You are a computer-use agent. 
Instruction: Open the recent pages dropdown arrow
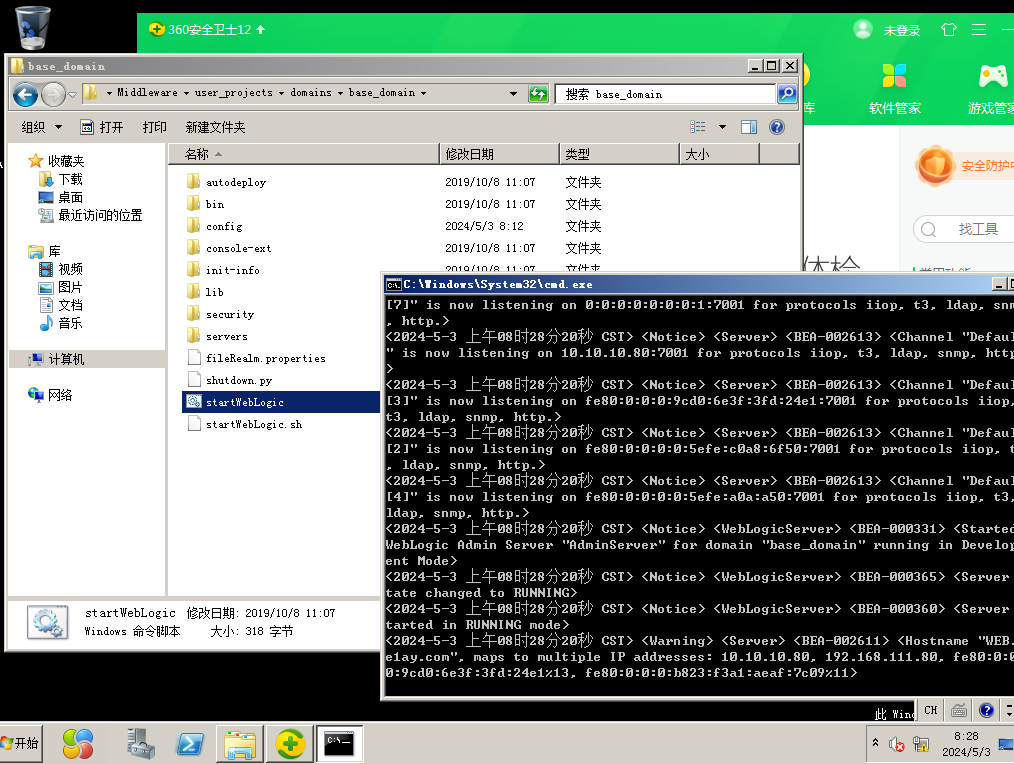pyautogui.click(x=72, y=94)
